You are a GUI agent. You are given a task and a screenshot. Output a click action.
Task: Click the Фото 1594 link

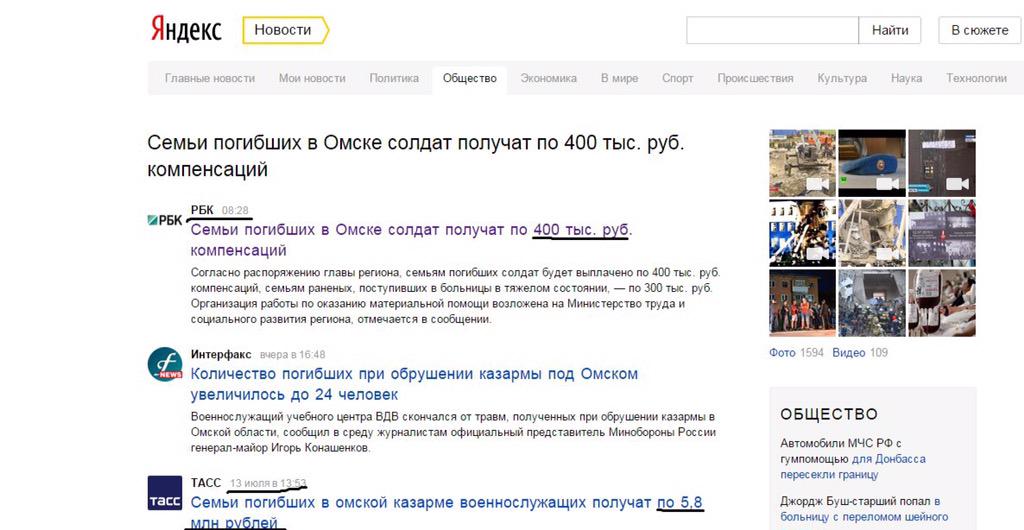coord(796,352)
